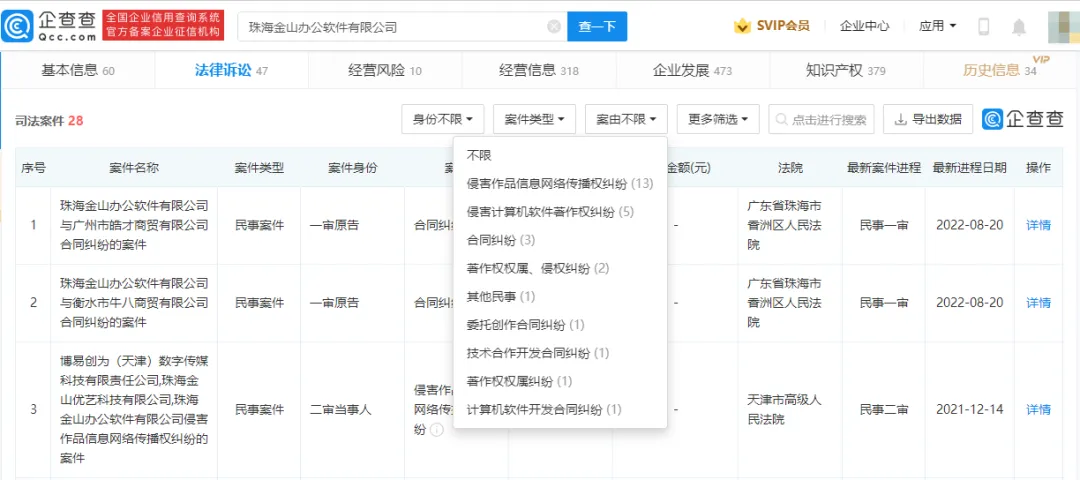
Task: Click case name with 广州市皓才商贸有限公司
Action: click(x=134, y=225)
